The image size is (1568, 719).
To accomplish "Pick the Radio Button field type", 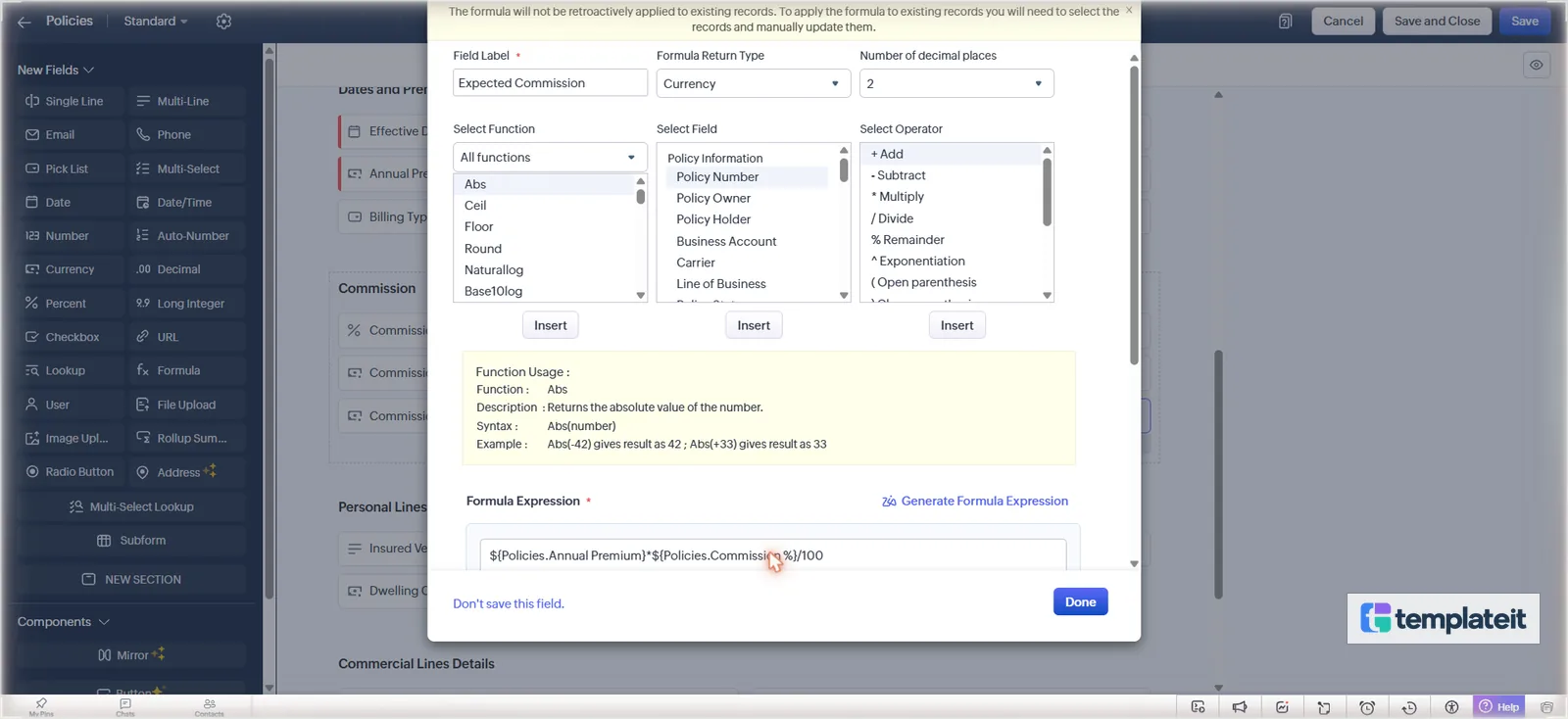I will (72, 472).
